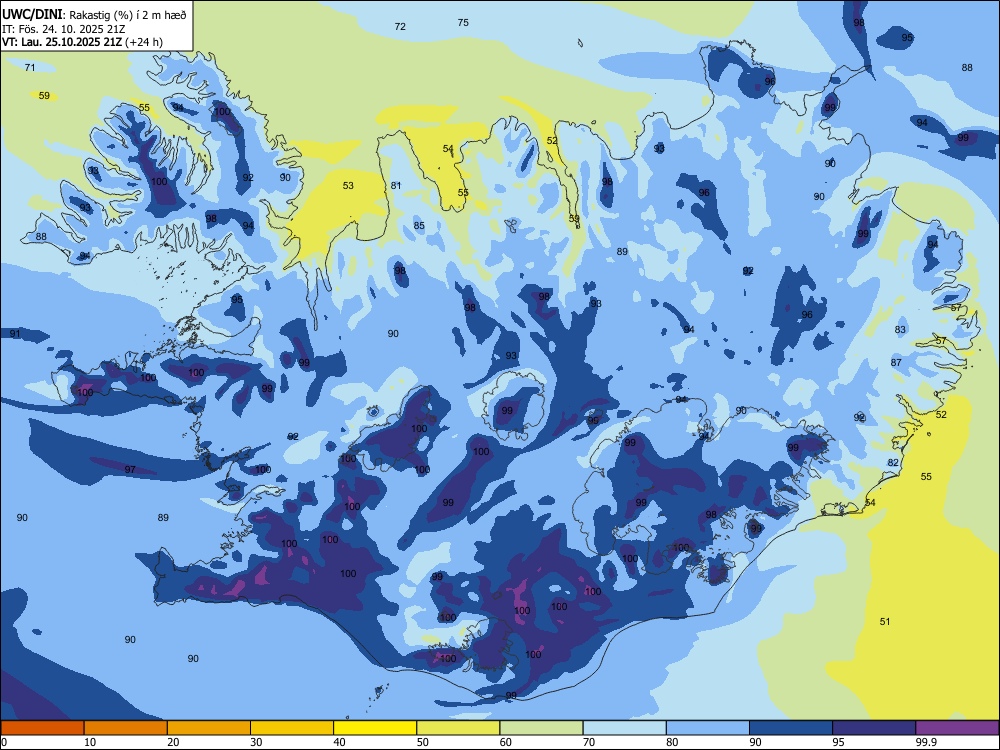Viewport: 1000px width, 750px height.
Task: Click the legend tick label 30
Action: pyautogui.click(x=256, y=742)
